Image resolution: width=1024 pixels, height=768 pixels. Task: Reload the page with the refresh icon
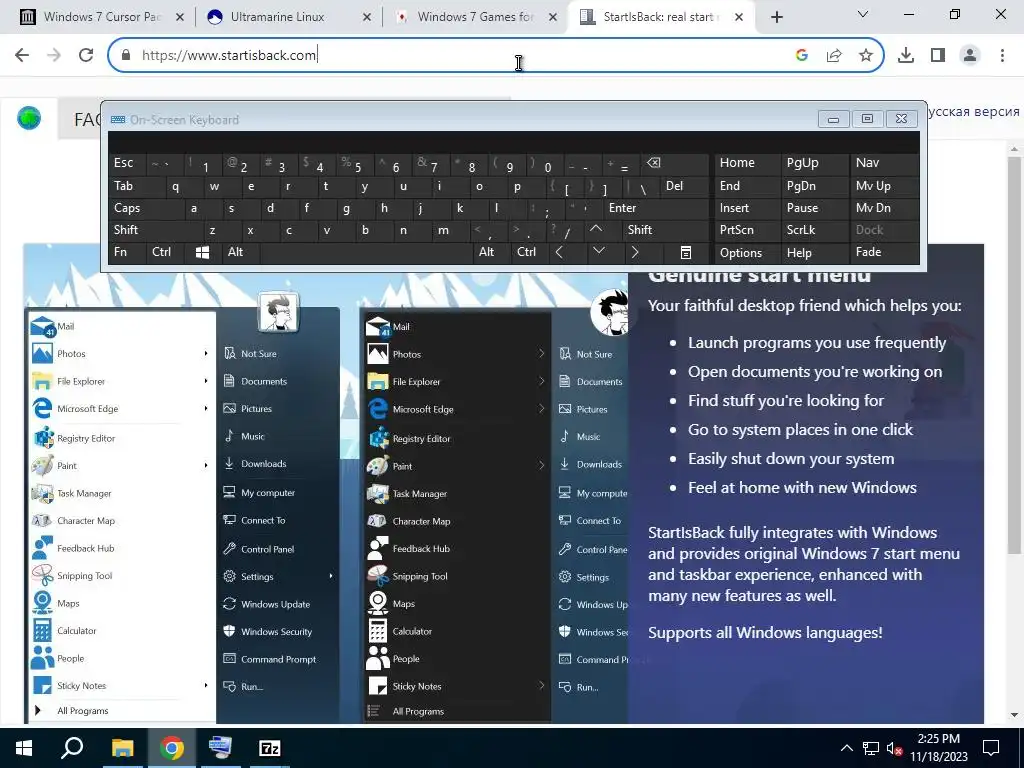(x=86, y=55)
